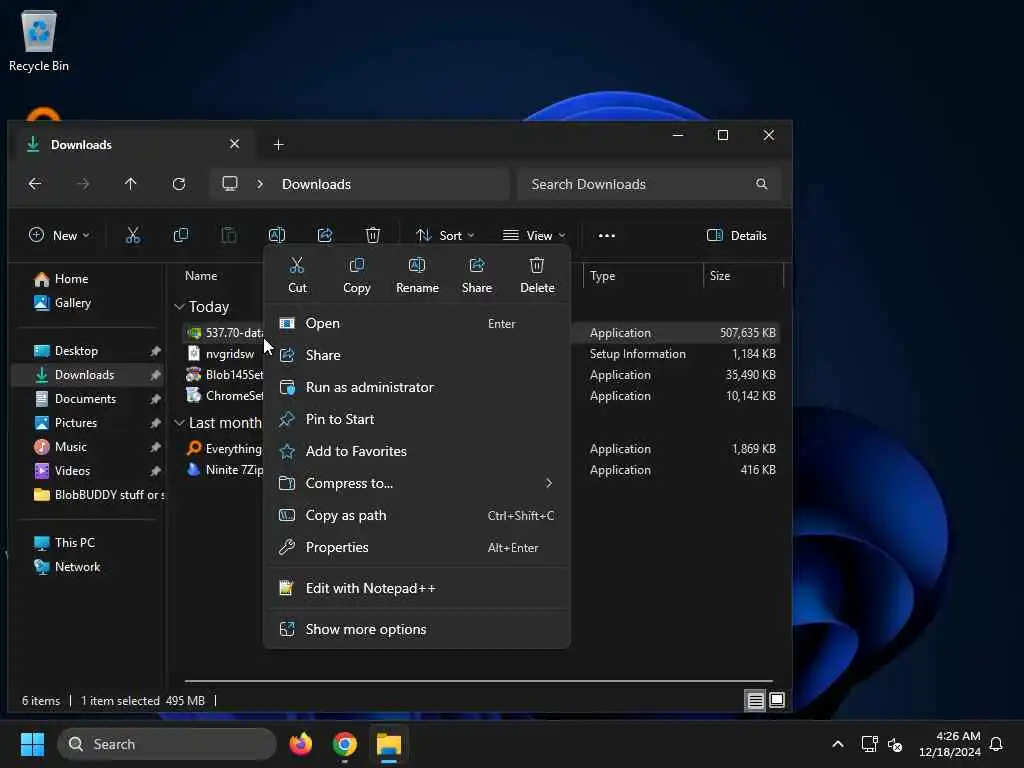This screenshot has width=1024, height=768.
Task: Click Rename icon in context menu
Action: (x=417, y=266)
